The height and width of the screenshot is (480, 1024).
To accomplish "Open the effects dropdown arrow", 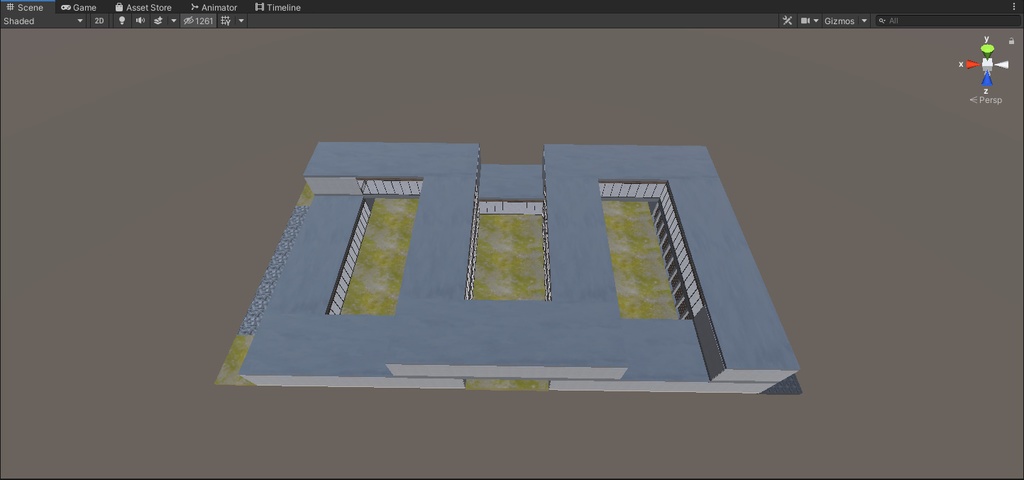I will click(173, 21).
